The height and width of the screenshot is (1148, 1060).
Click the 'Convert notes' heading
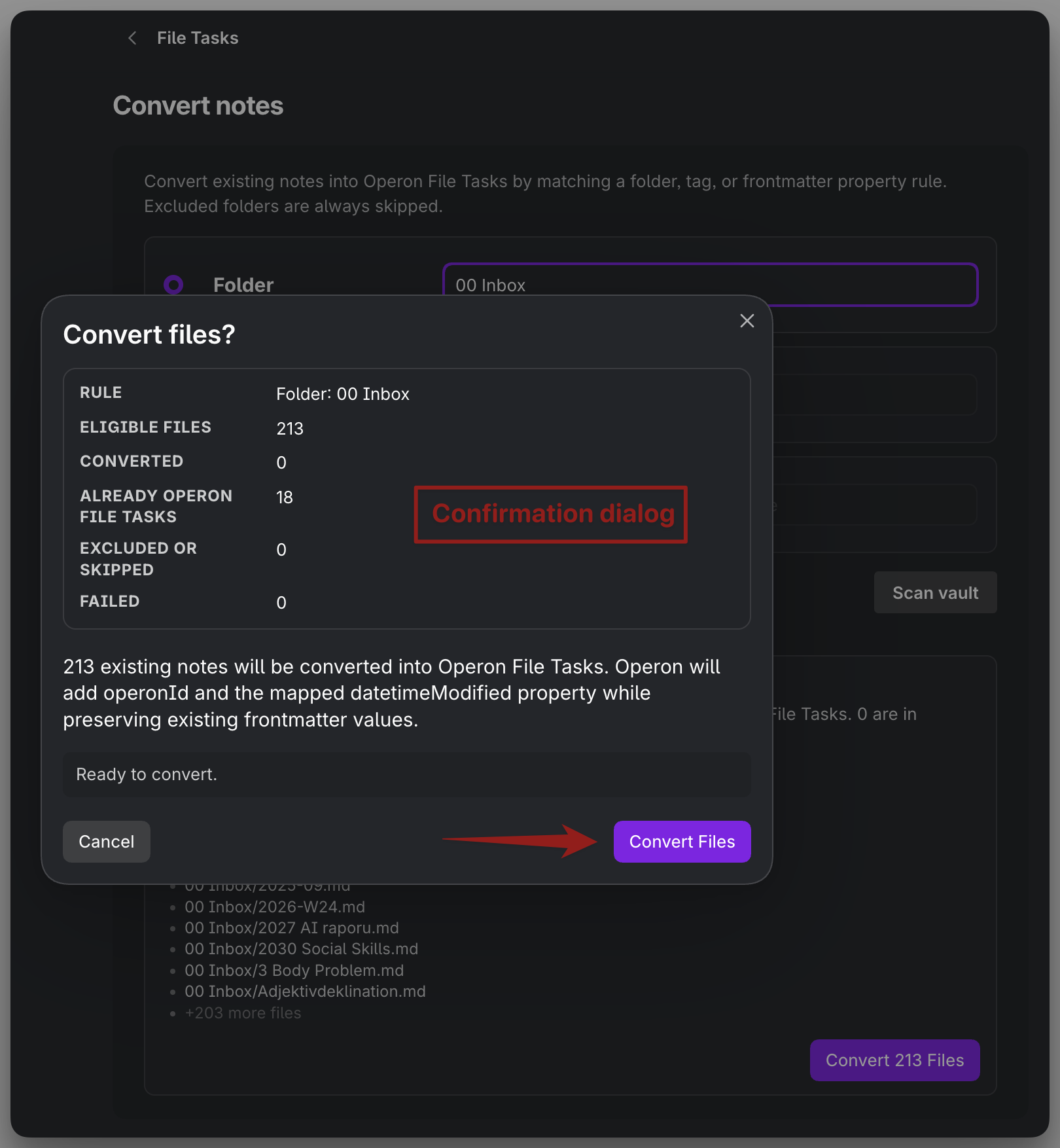(x=198, y=106)
